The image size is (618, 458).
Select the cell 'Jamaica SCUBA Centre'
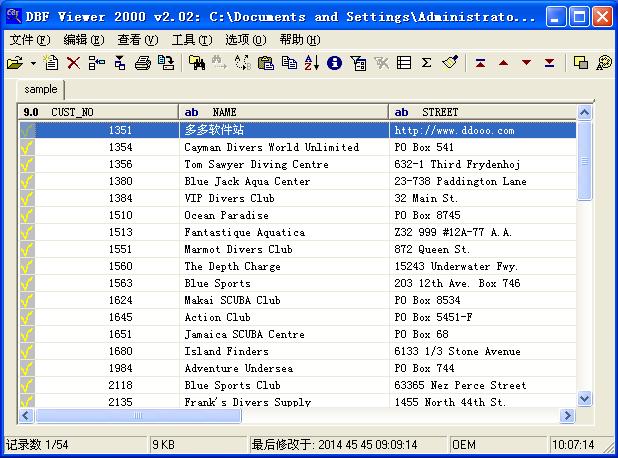pos(284,334)
